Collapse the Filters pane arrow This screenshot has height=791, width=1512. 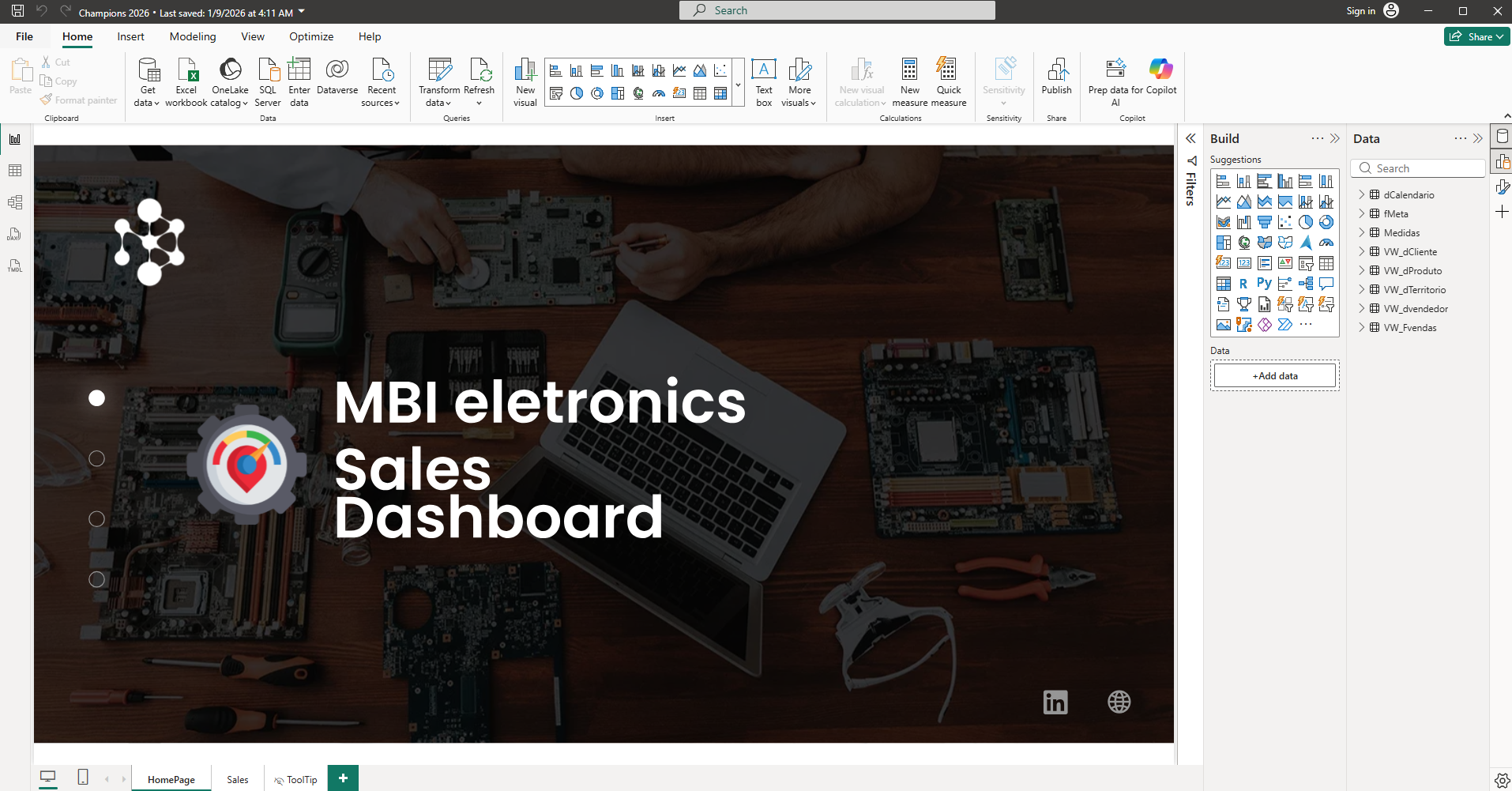tap(1190, 138)
